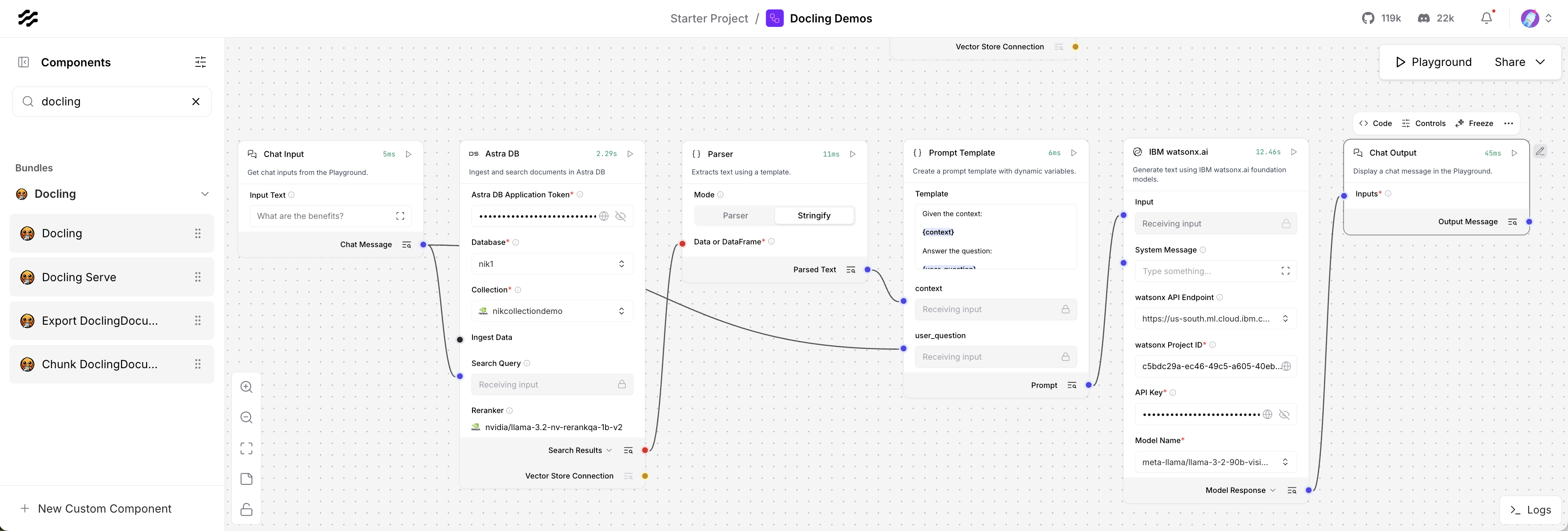Add a note with sticky note icon
The image size is (1568, 531).
coord(247,479)
